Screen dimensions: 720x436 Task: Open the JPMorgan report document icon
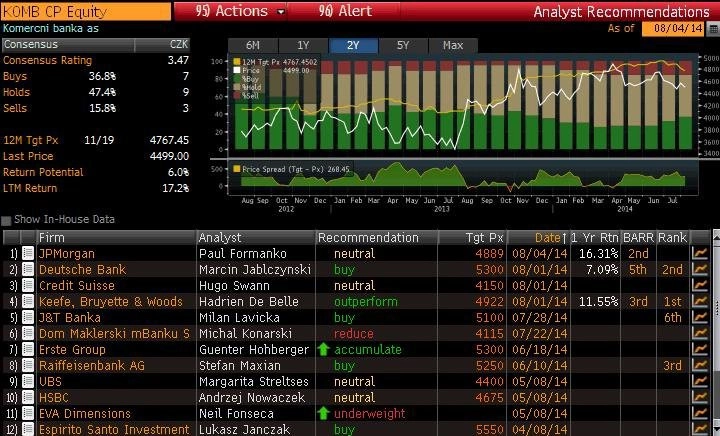click(x=28, y=253)
